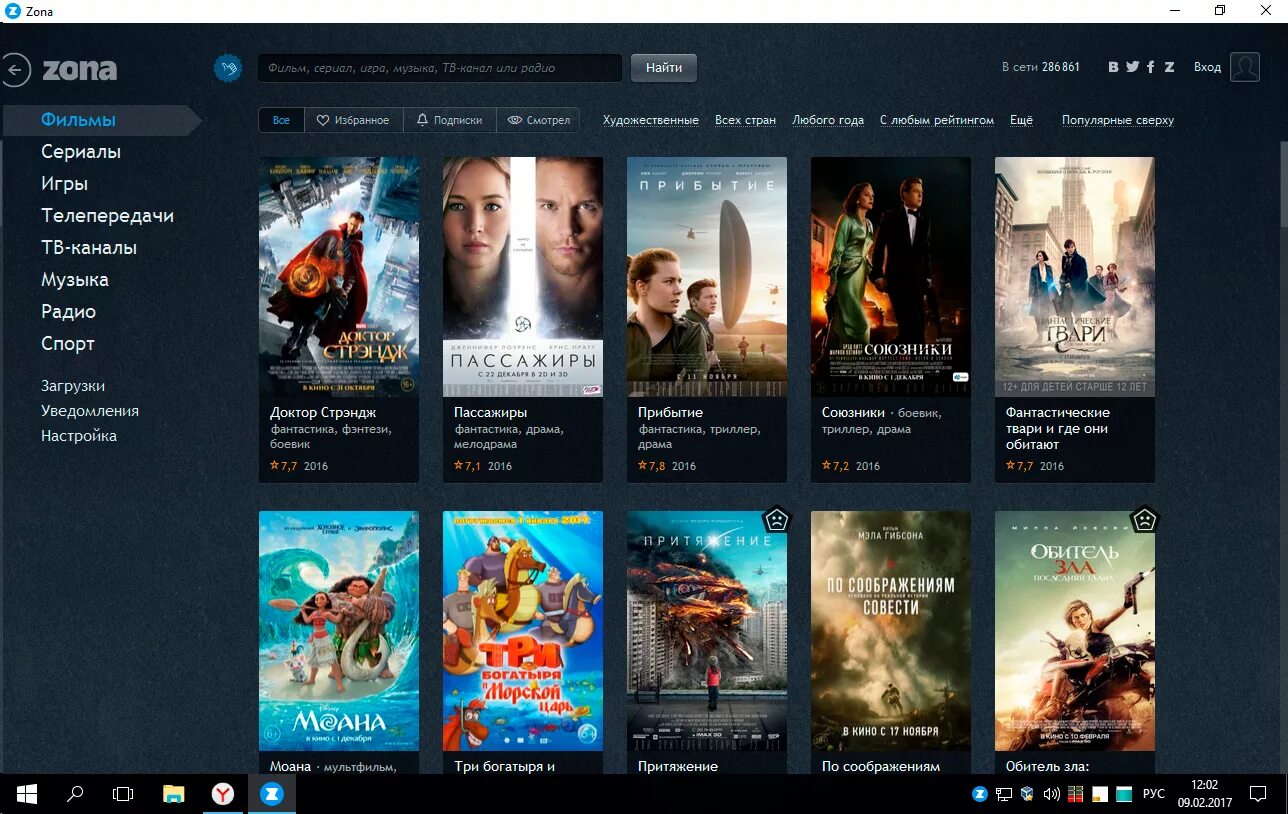
Task: Open taskbar search magnifier
Action: (75, 794)
